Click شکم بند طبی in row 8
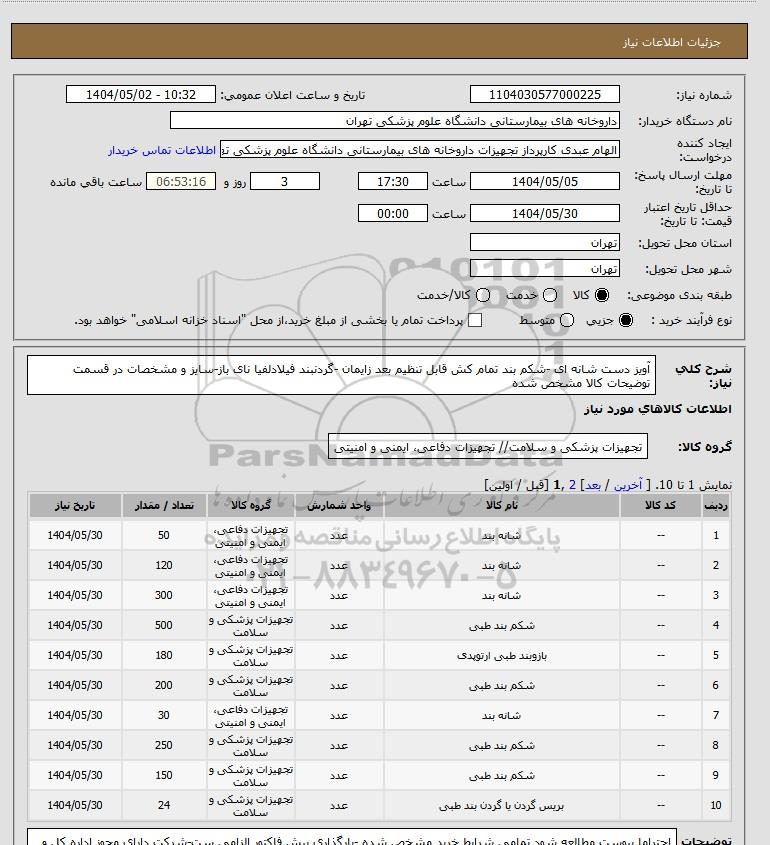 point(502,746)
